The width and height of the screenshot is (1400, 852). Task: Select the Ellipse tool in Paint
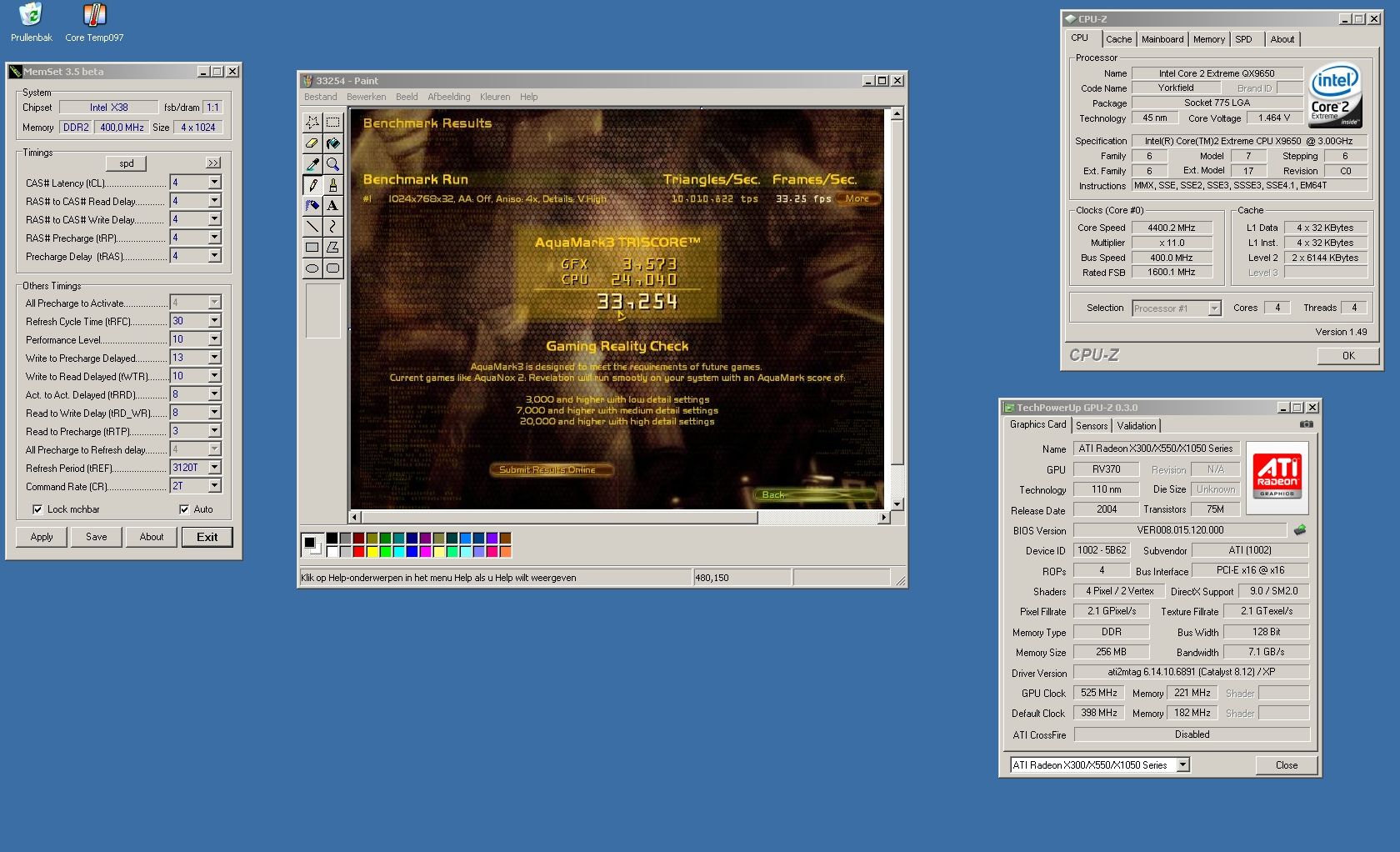click(x=312, y=268)
